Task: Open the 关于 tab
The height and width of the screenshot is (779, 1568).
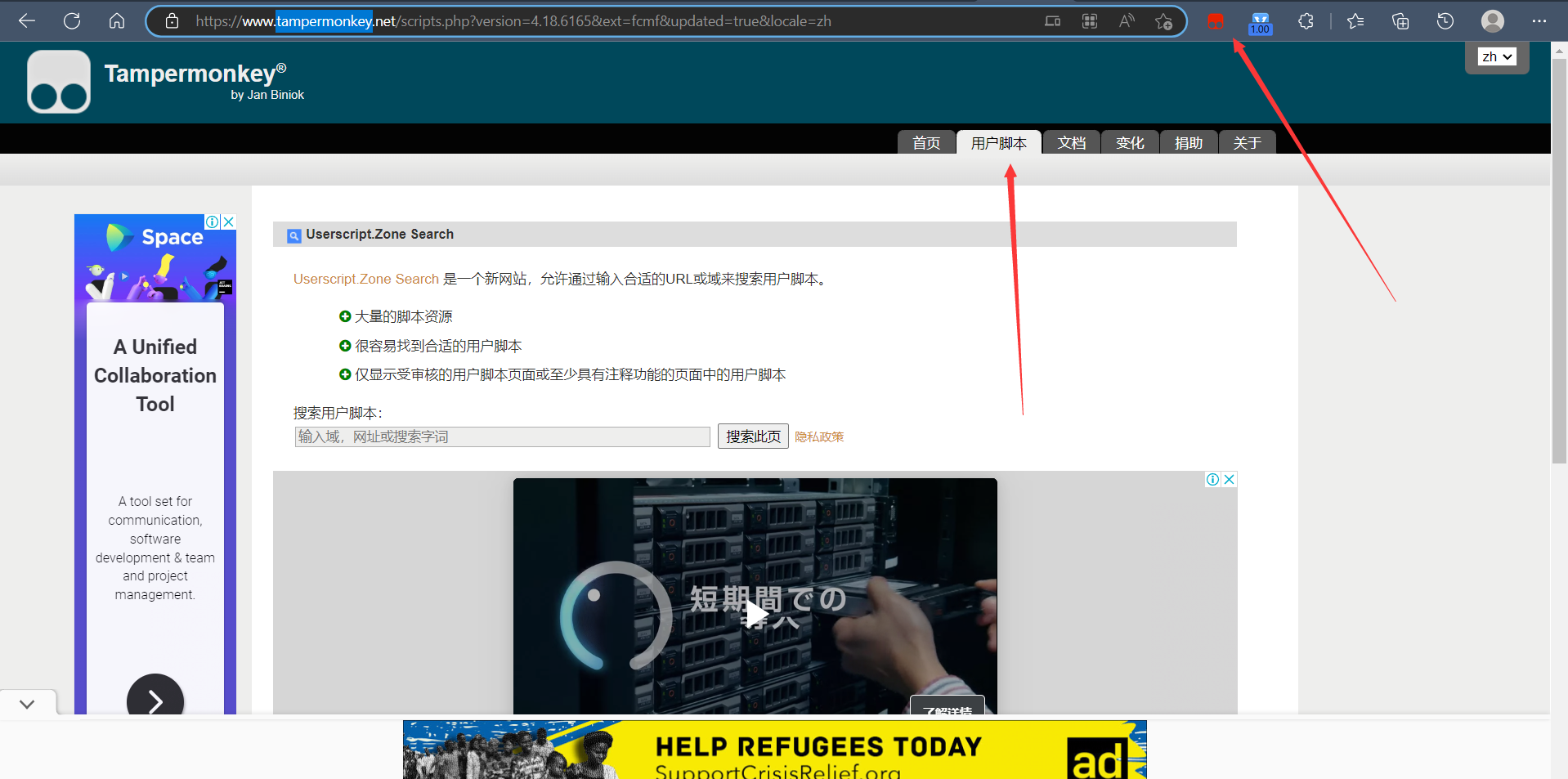Action: point(1247,142)
